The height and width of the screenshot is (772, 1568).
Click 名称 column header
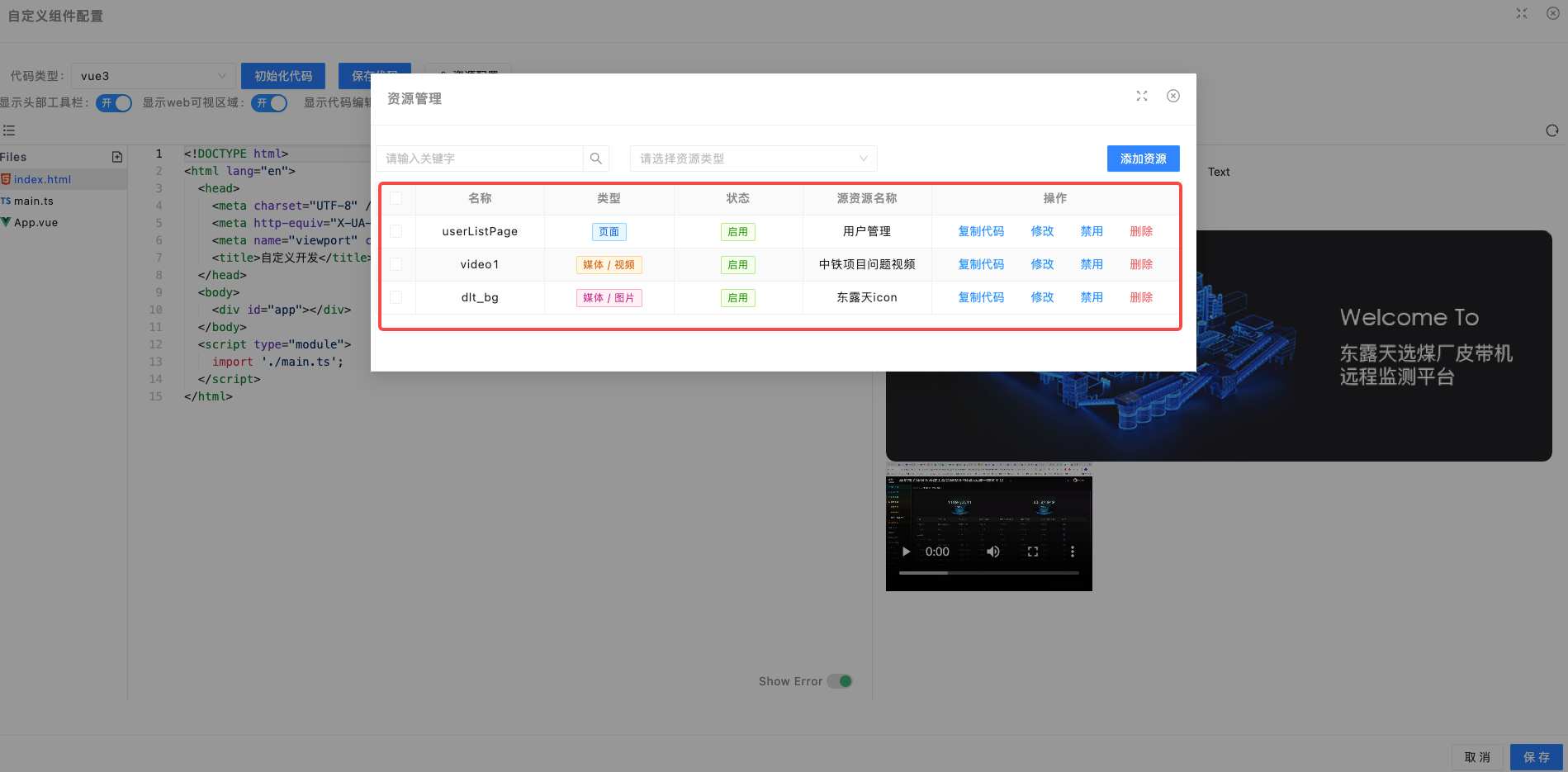pos(480,198)
